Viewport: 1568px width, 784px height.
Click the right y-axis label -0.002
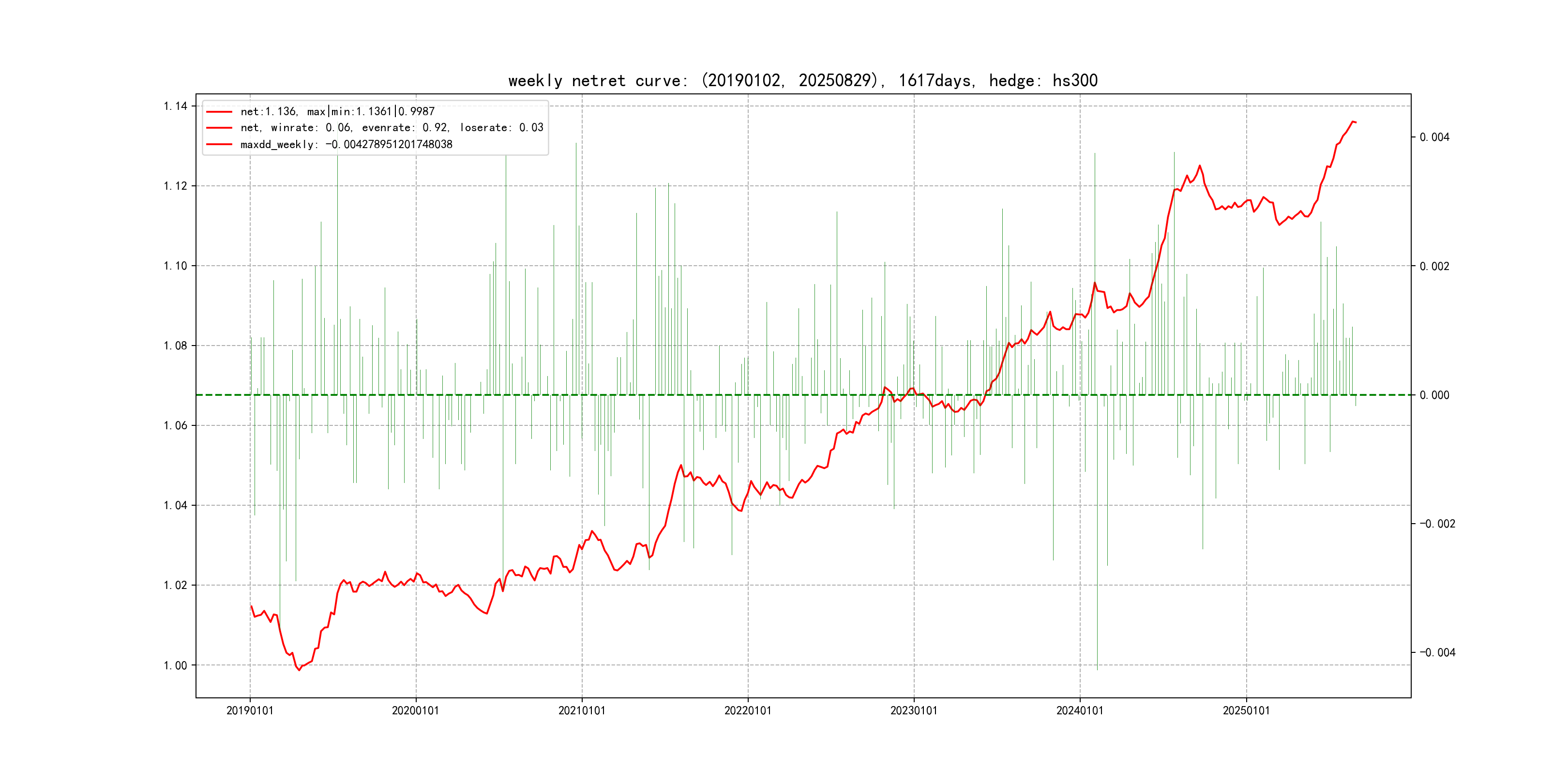click(1437, 524)
